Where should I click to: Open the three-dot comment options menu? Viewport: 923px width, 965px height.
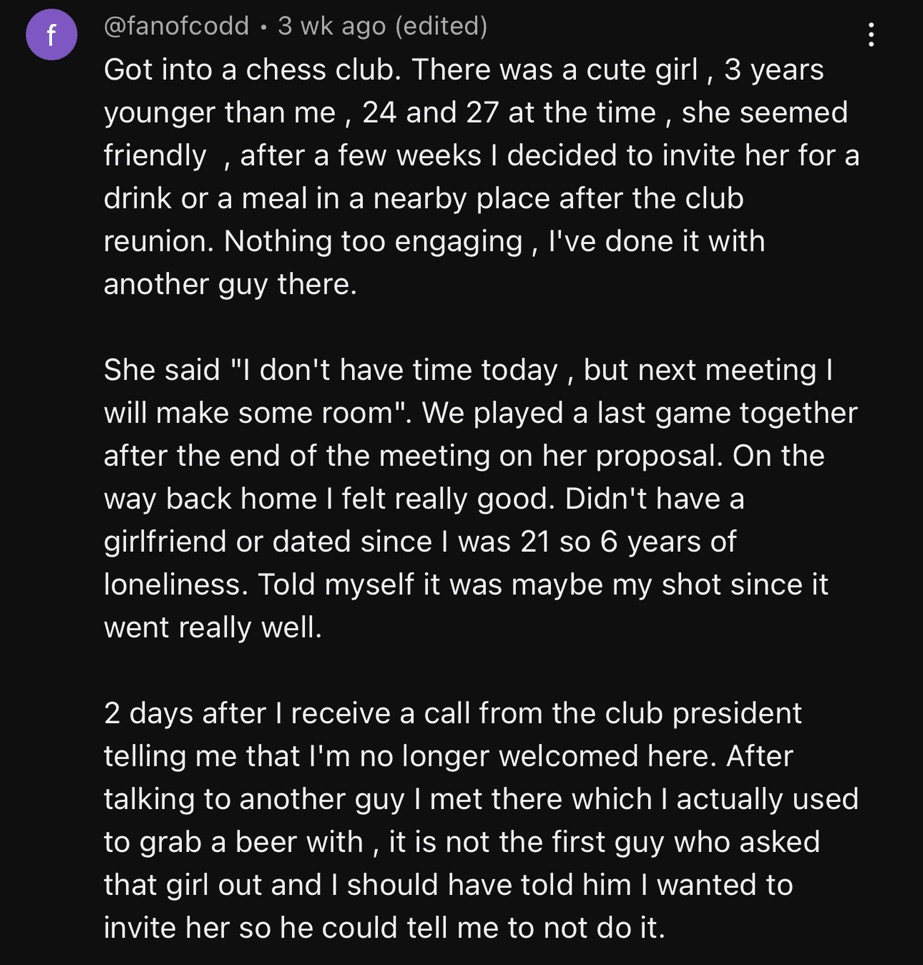[x=871, y=36]
